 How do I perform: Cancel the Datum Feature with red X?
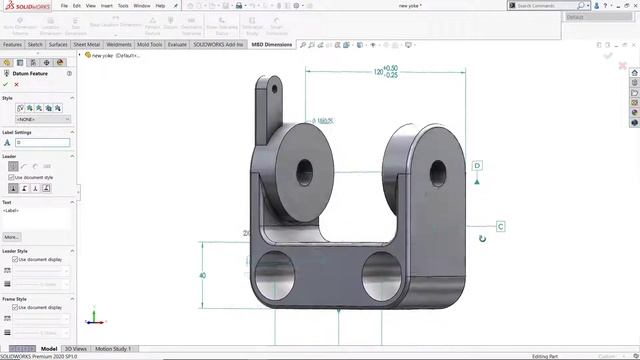16,84
